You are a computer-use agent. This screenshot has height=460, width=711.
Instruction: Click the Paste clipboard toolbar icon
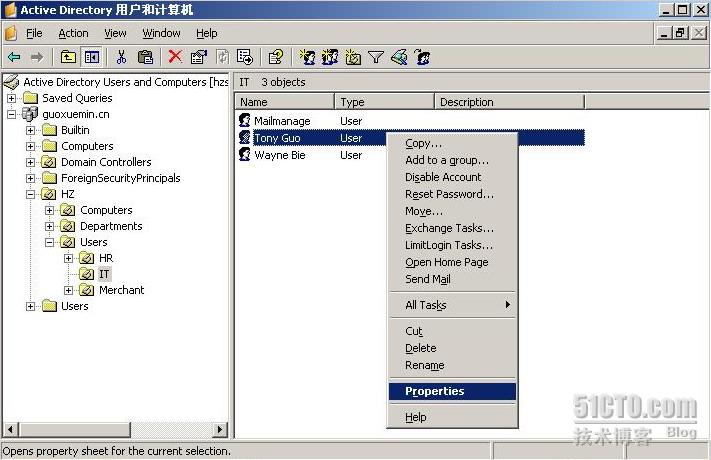tap(145, 57)
